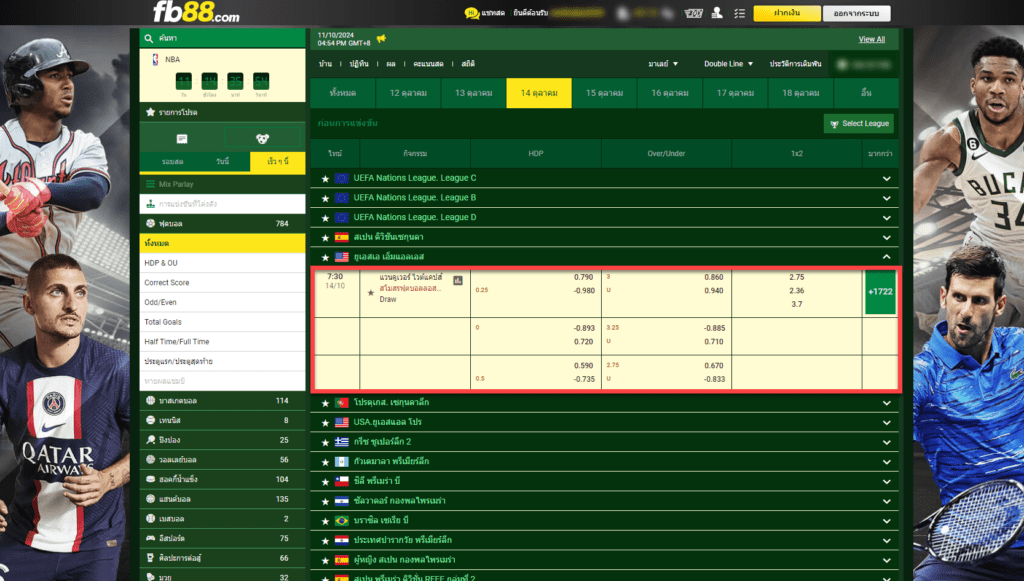
Task: Click the combat sports icon, count 66
Action: [x=151, y=557]
